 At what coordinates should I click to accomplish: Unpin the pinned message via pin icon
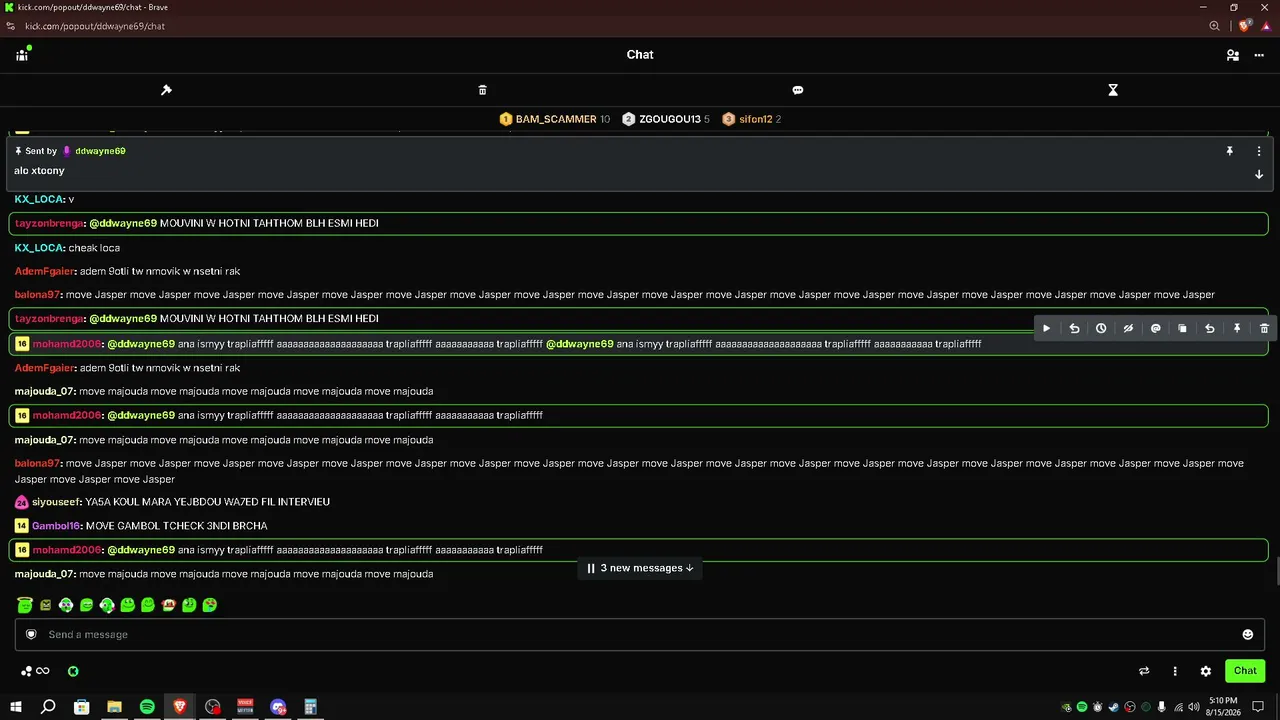click(x=1230, y=151)
